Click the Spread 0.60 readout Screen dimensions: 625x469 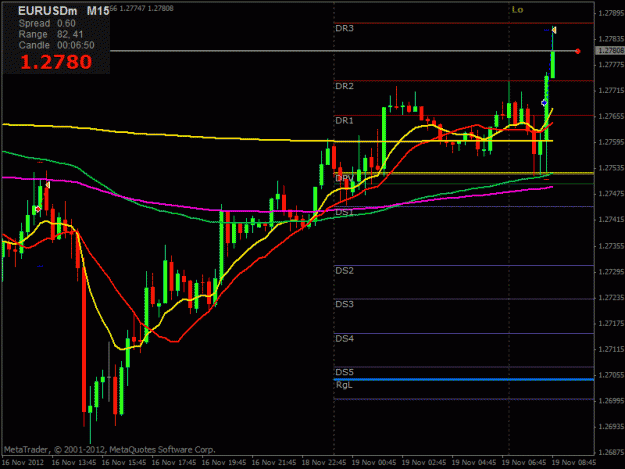coord(47,24)
